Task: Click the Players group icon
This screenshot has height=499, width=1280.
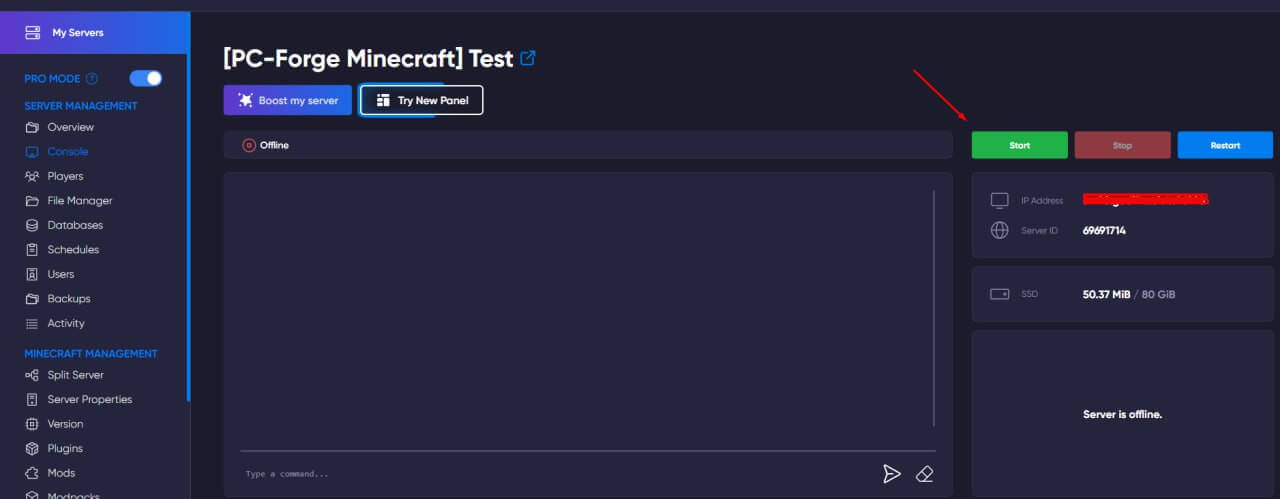Action: pos(32,176)
